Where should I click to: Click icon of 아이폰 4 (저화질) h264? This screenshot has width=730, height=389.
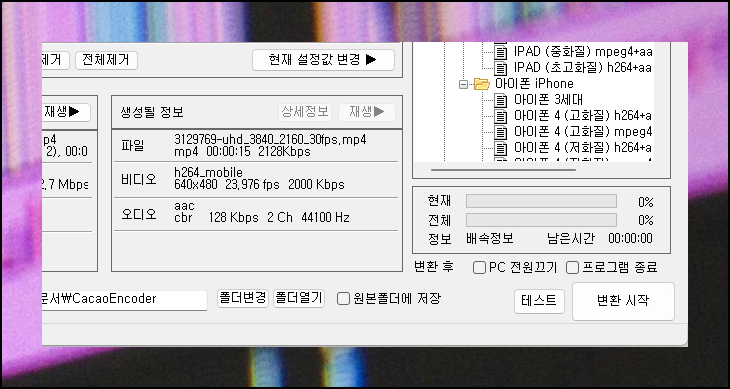[500, 148]
